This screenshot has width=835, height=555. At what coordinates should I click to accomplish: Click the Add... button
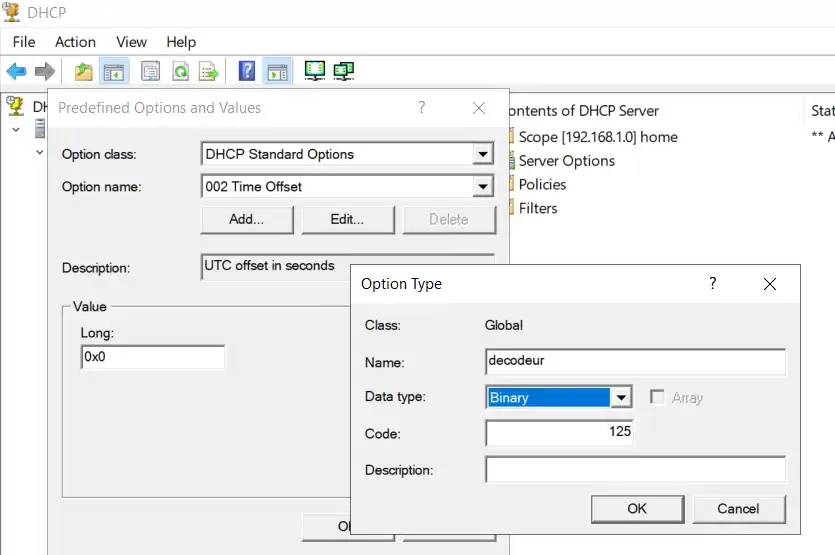coord(246,219)
